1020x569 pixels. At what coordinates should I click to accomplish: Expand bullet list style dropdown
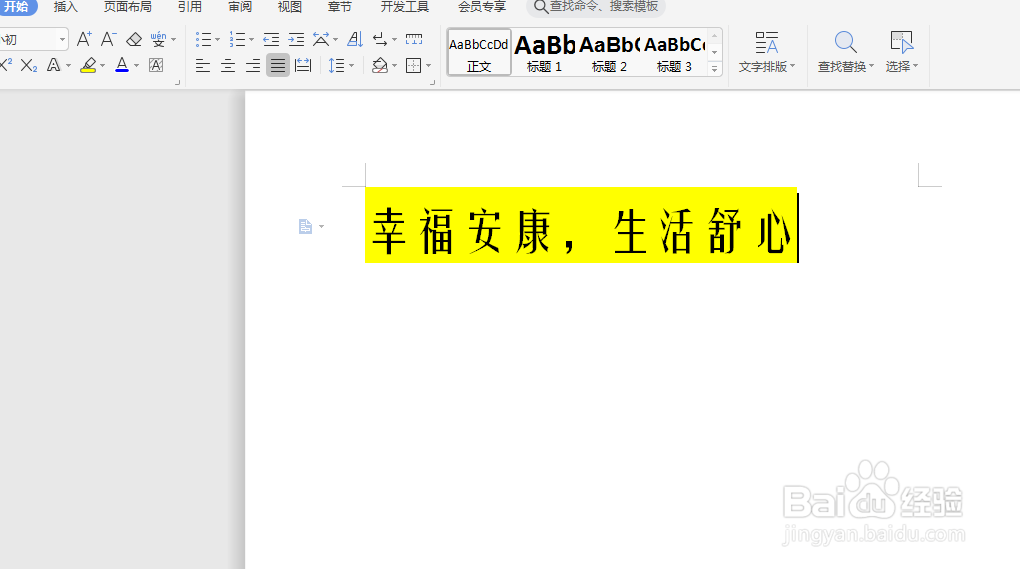click(x=217, y=40)
